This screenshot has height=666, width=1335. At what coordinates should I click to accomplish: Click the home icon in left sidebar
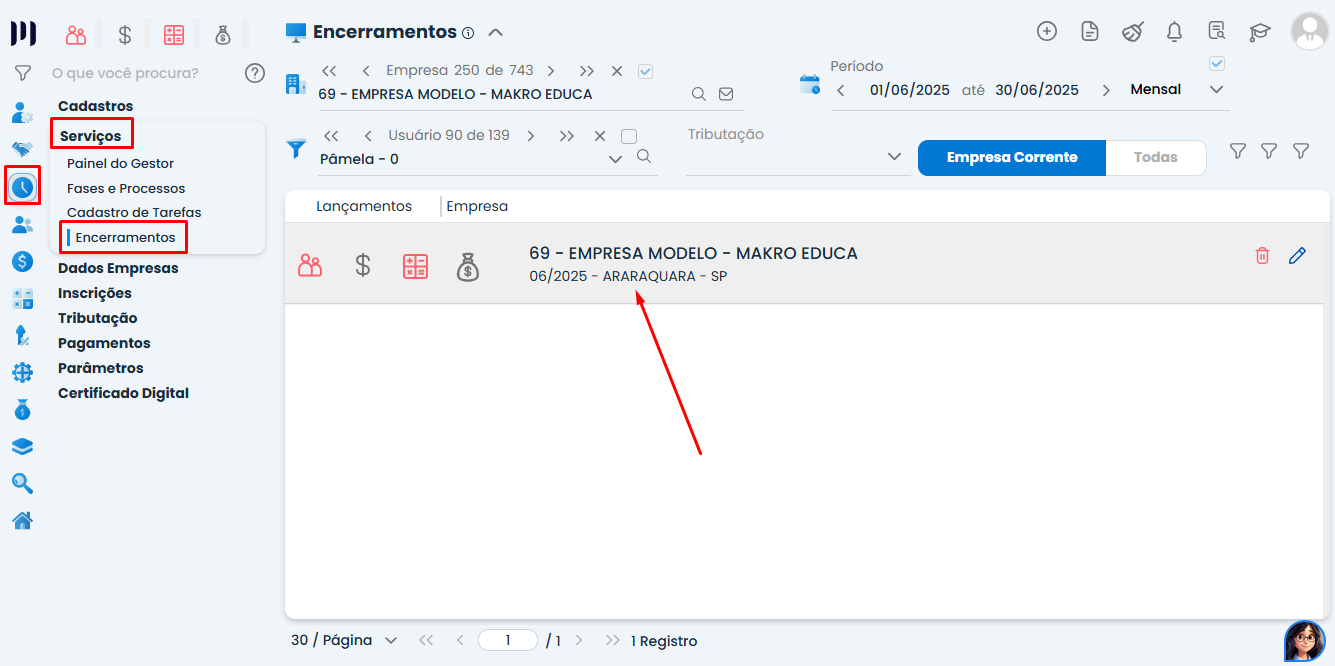click(x=22, y=520)
